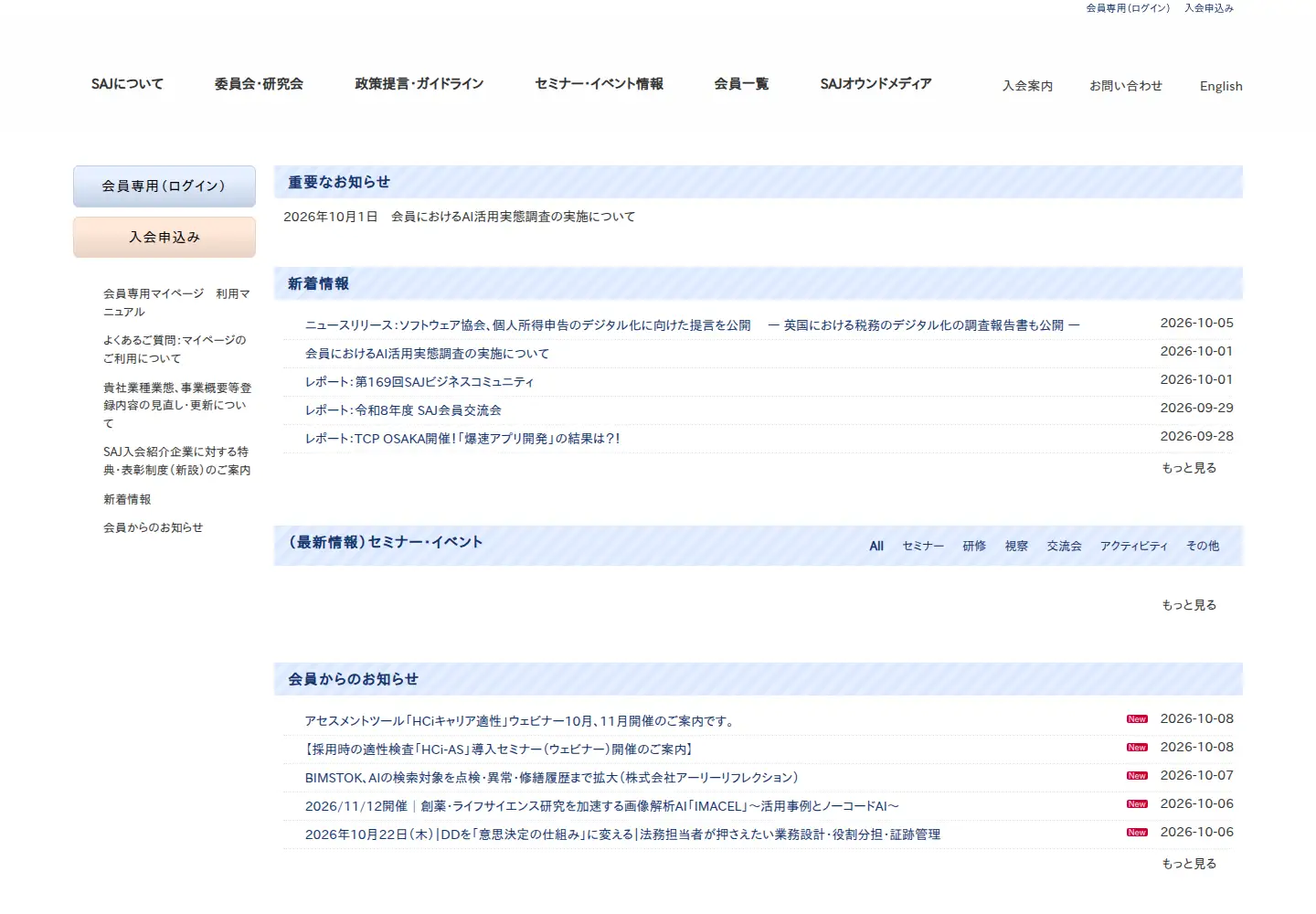This screenshot has width=1316, height=914.
Task: Filter events by 交流会 tab
Action: point(1064,546)
